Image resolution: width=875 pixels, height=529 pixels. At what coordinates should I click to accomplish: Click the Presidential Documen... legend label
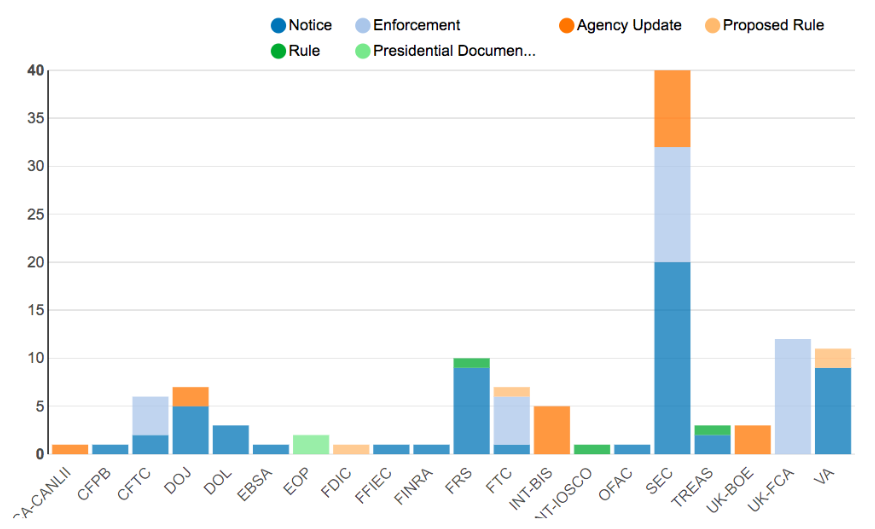coord(454,51)
